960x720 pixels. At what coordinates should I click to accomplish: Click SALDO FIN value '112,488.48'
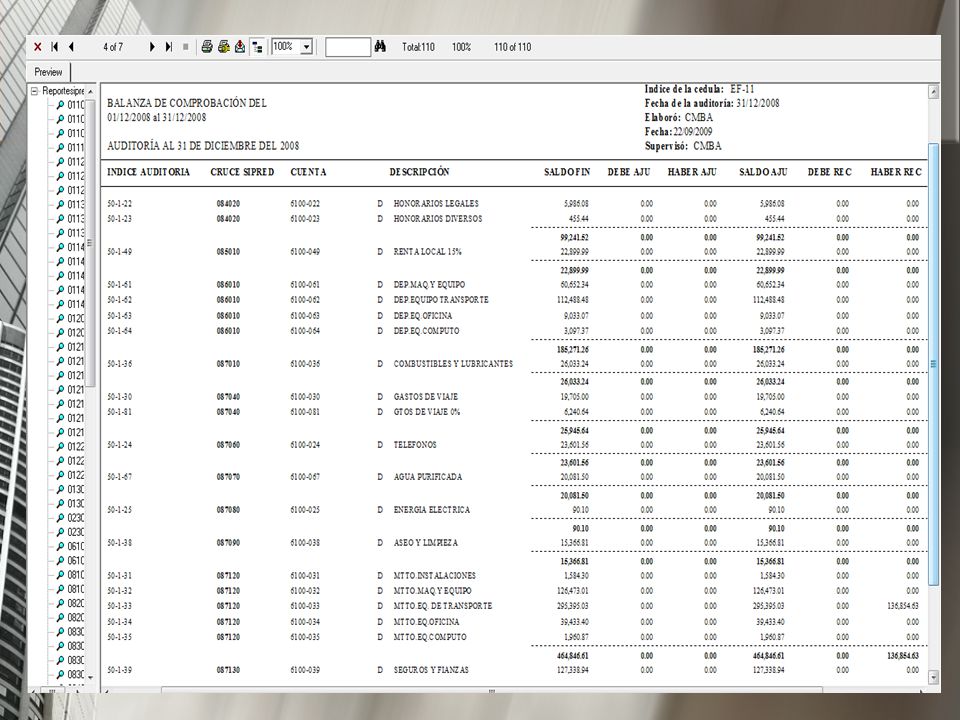tap(574, 300)
